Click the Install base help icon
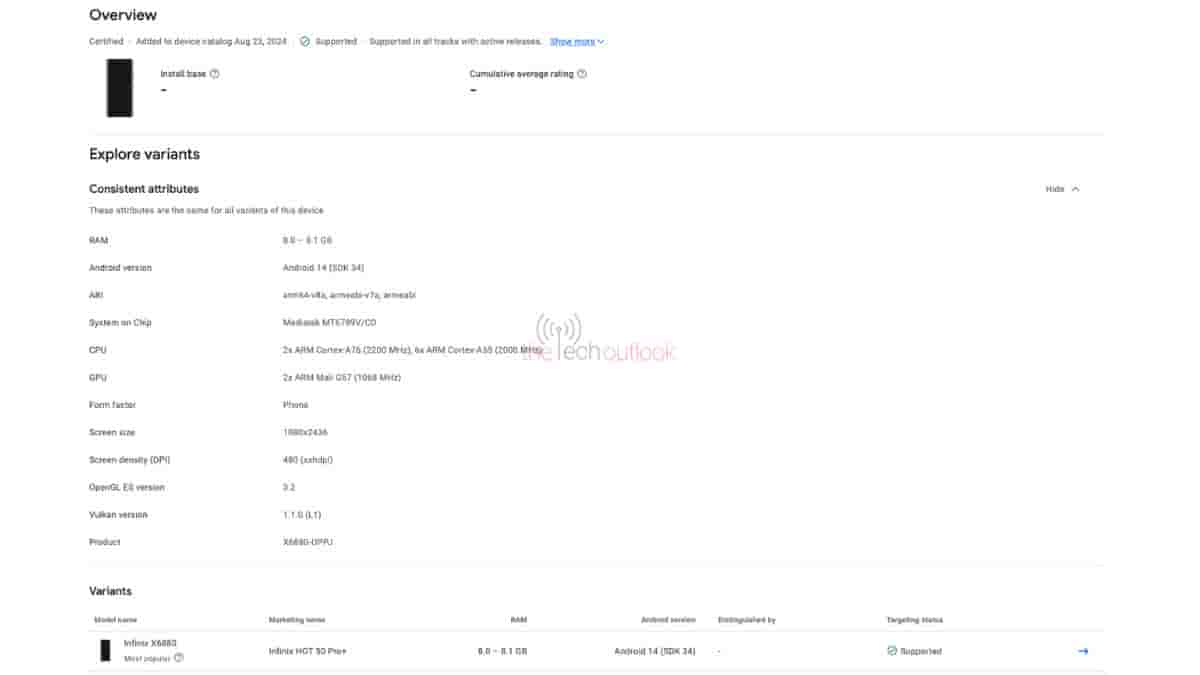 pos(215,74)
